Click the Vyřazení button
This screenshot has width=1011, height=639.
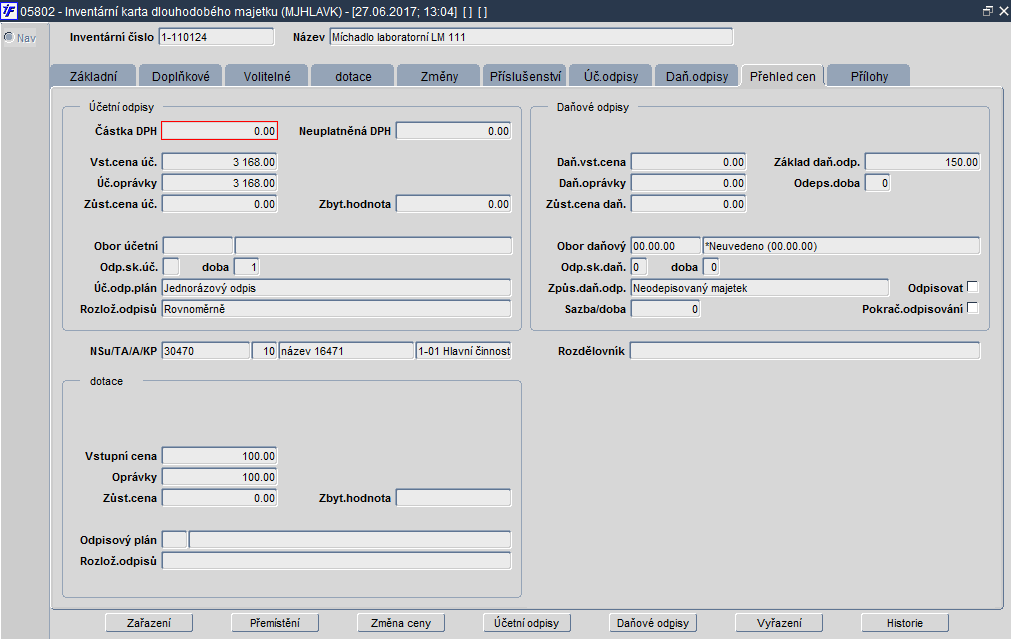tap(779, 623)
